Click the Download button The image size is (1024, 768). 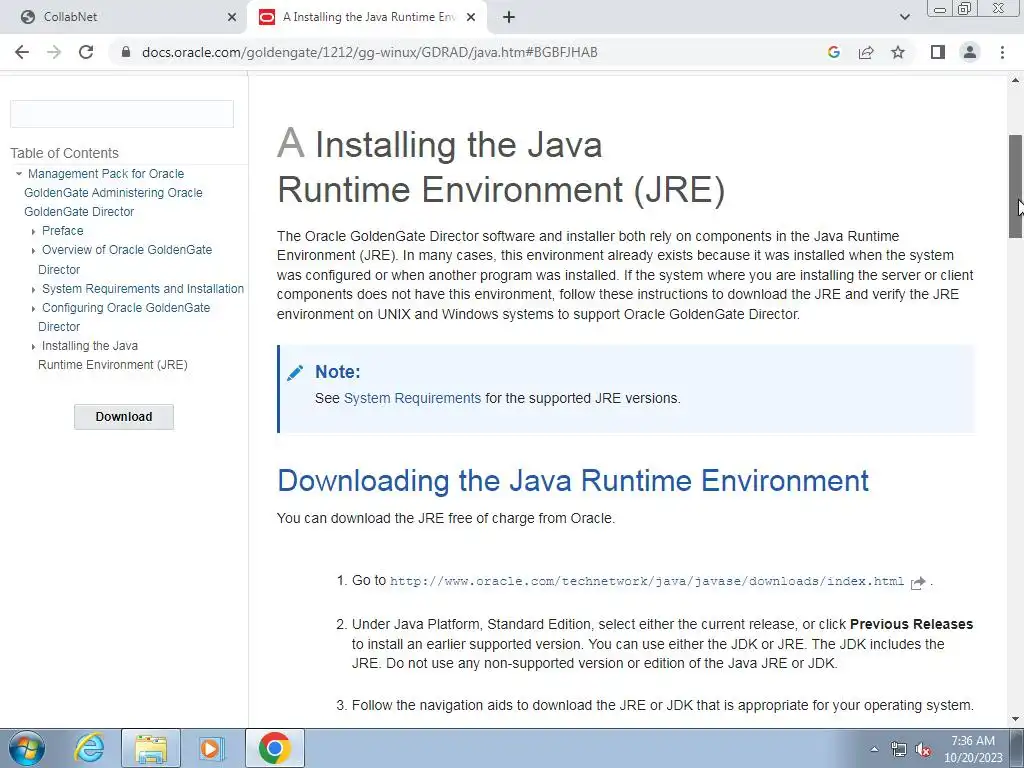(124, 417)
